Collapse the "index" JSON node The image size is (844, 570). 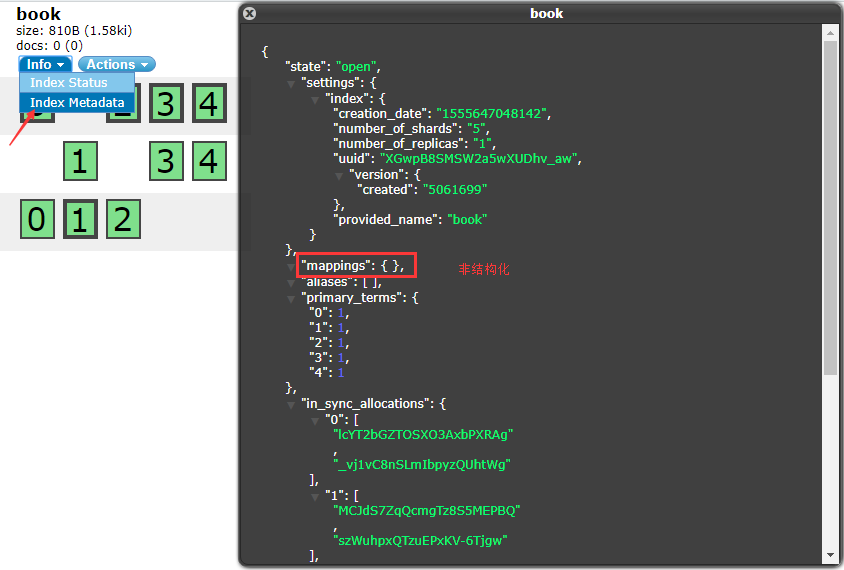tap(315, 100)
